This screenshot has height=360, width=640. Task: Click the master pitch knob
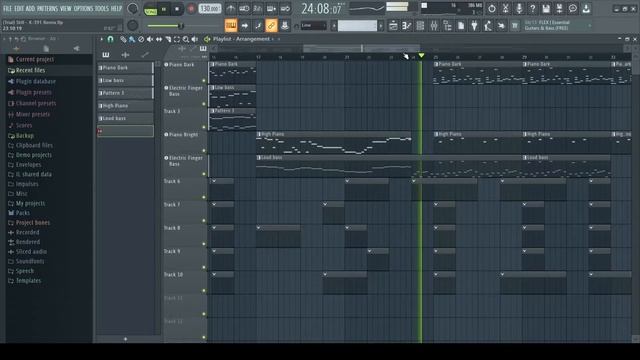click(x=133, y=25)
